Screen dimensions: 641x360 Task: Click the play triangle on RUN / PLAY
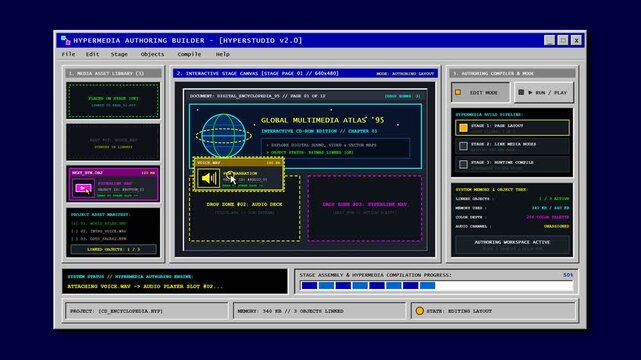[530, 93]
